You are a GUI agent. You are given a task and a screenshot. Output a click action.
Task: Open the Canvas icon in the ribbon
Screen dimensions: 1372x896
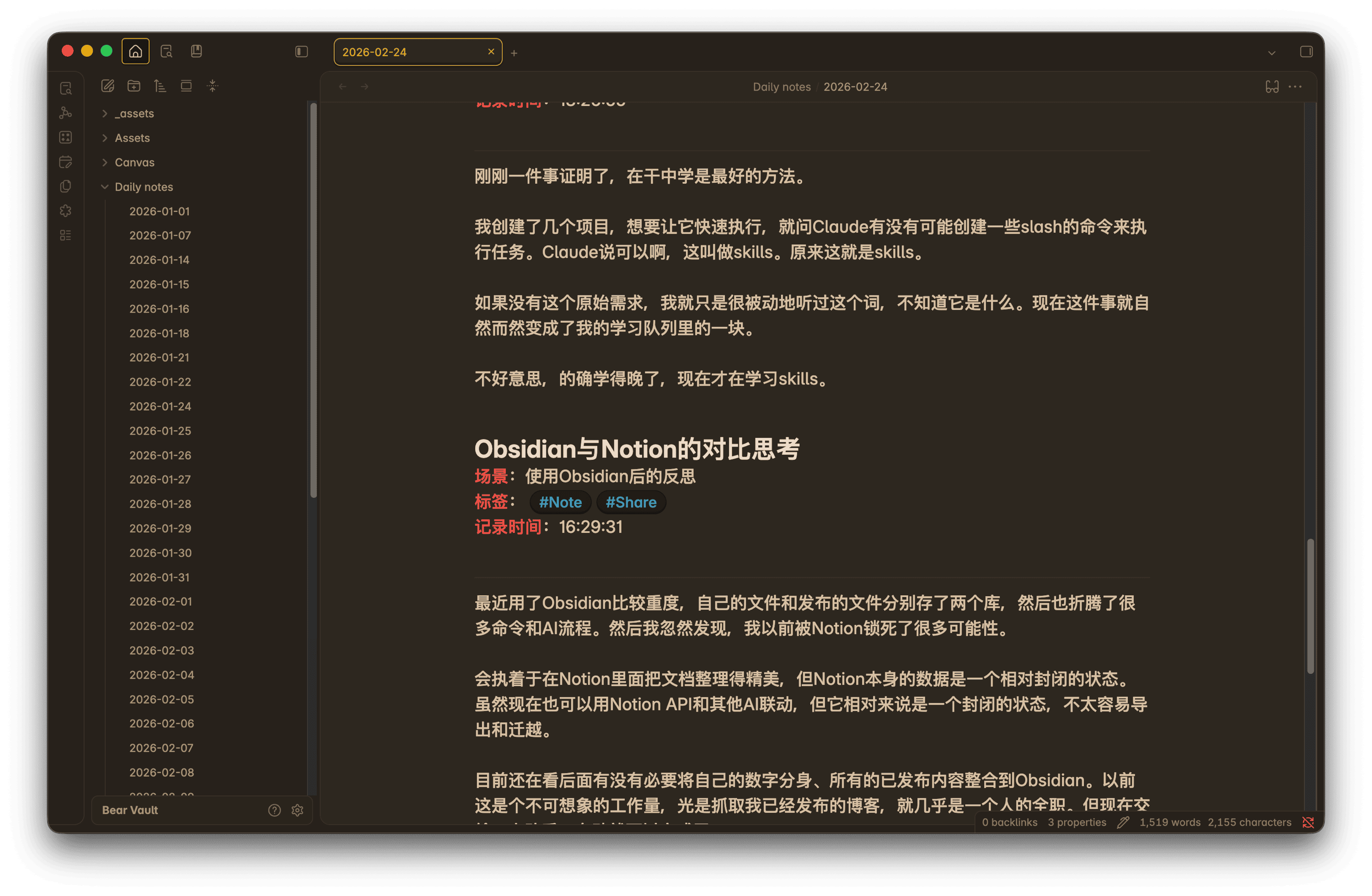click(66, 137)
